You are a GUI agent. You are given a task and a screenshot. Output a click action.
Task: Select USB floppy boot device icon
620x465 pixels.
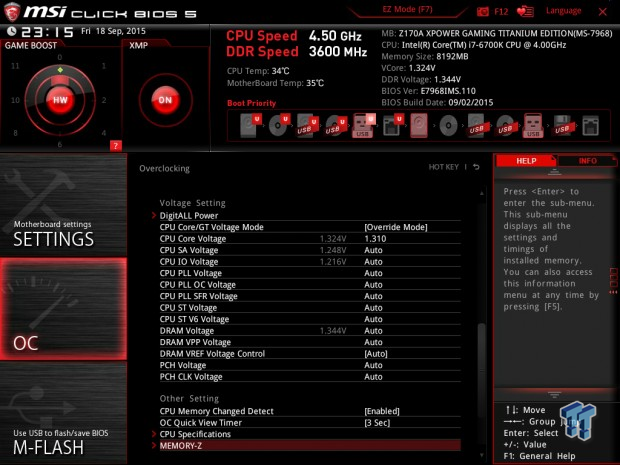pyautogui.click(x=563, y=126)
